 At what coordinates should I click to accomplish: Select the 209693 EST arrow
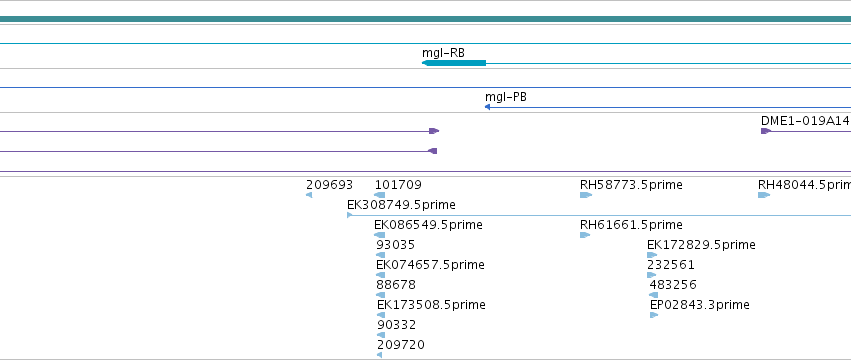309,195
